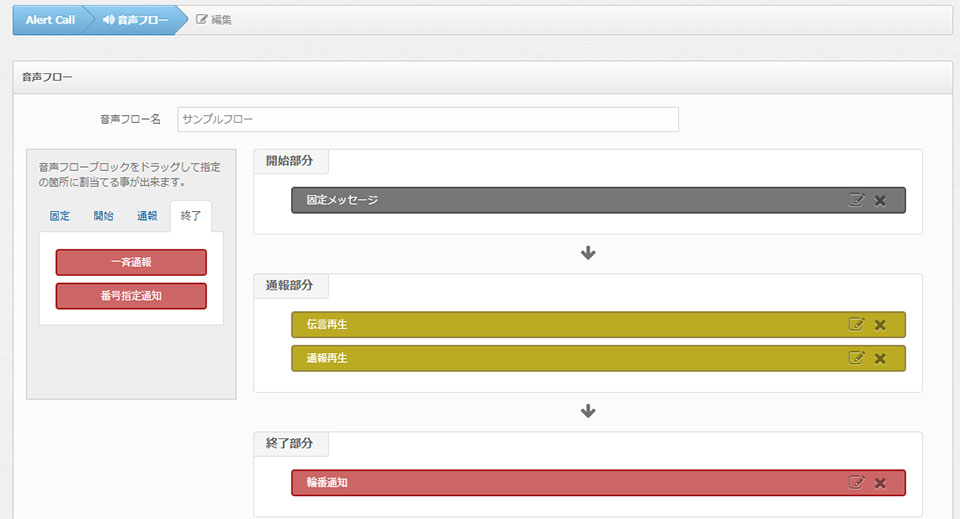Delete the 通報再生 block
Image resolution: width=960 pixels, height=519 pixels.
(x=880, y=359)
